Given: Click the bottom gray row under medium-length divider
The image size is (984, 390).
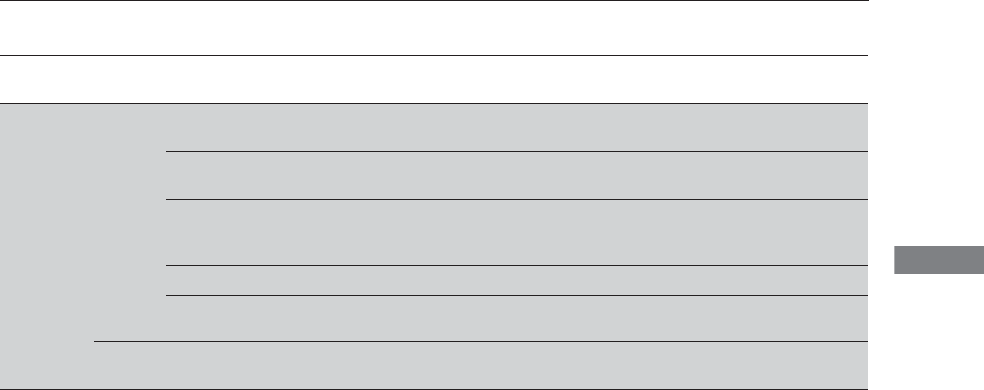Looking at the screenshot, I should 481,366.
